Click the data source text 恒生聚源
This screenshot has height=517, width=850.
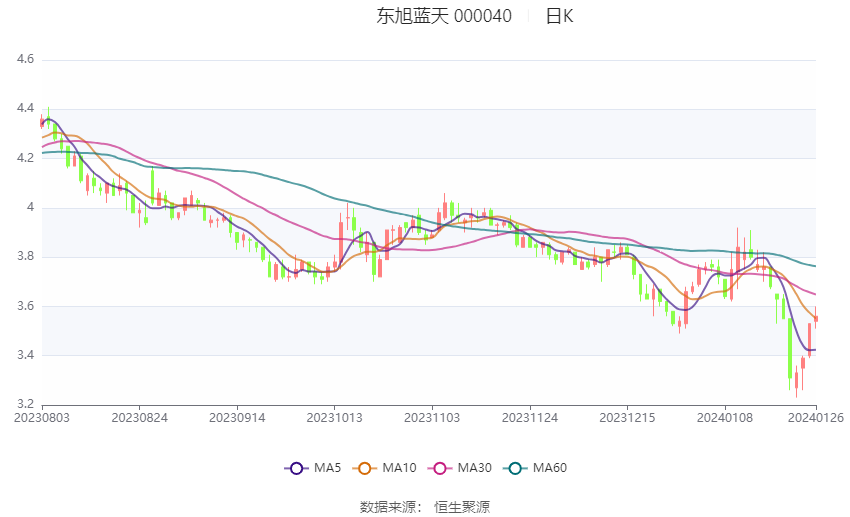(462, 507)
